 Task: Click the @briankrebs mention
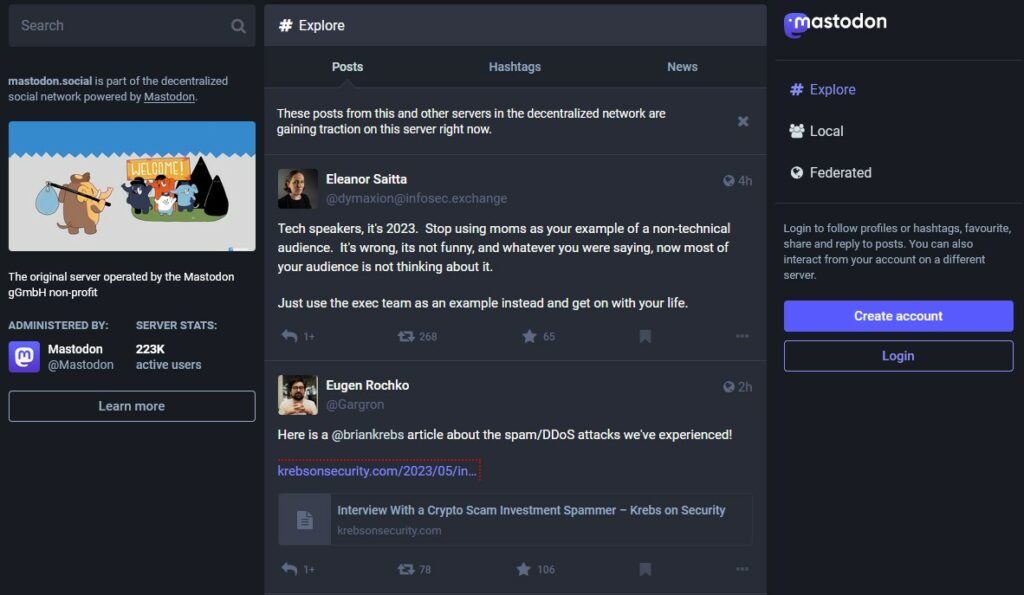(368, 435)
